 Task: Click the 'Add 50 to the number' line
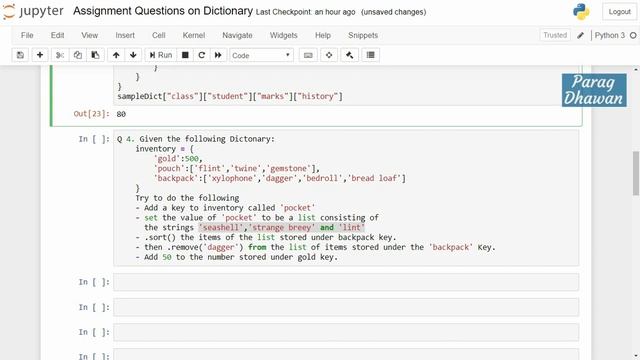237,257
